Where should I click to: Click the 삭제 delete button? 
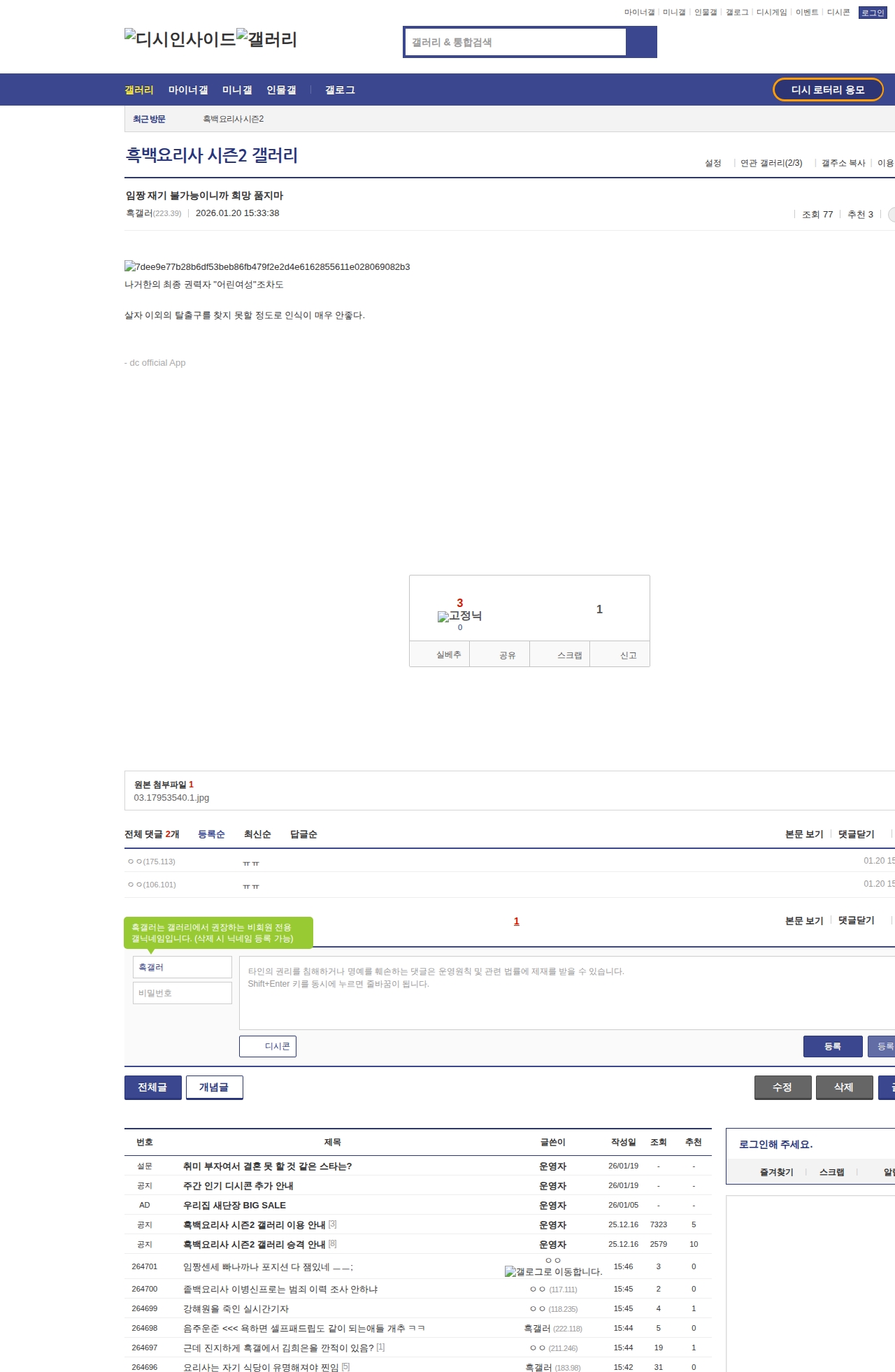pos(845,1087)
